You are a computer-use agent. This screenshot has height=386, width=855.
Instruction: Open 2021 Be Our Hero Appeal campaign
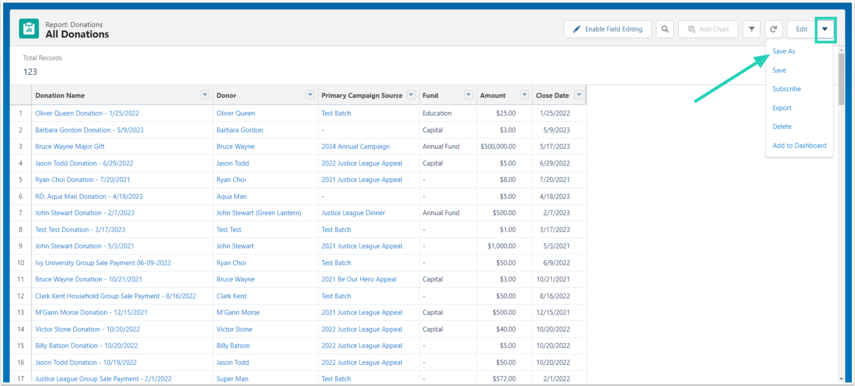click(x=359, y=279)
